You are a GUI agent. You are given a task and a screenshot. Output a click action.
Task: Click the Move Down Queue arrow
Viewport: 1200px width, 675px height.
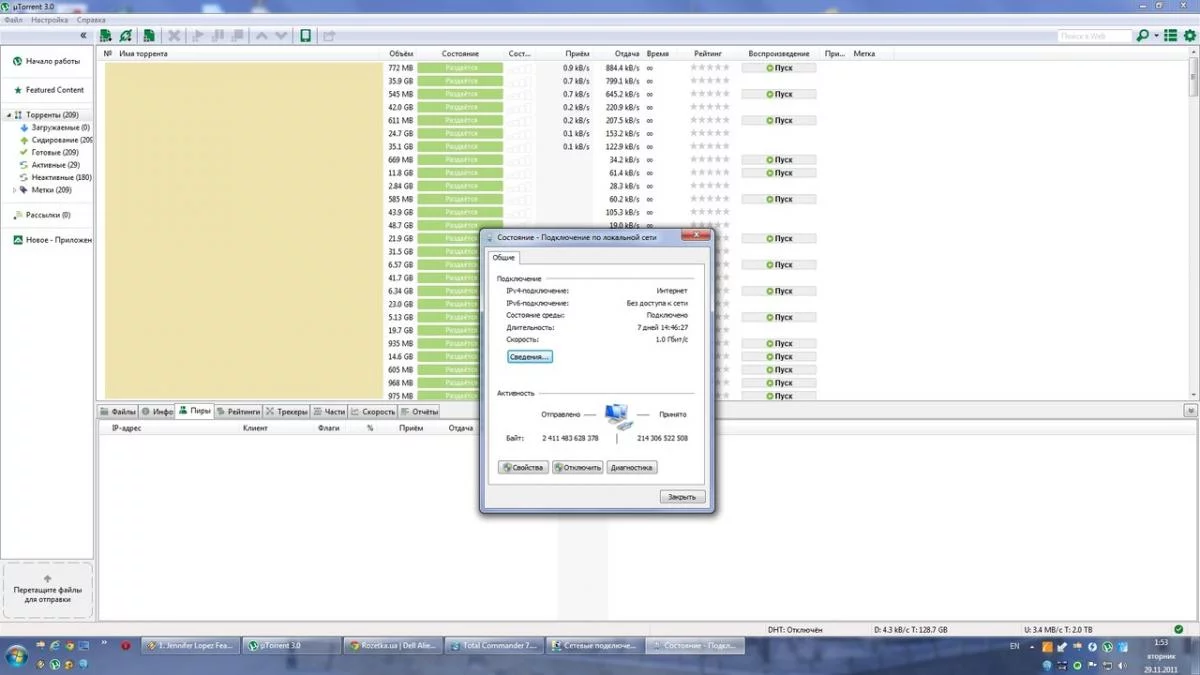[x=281, y=36]
